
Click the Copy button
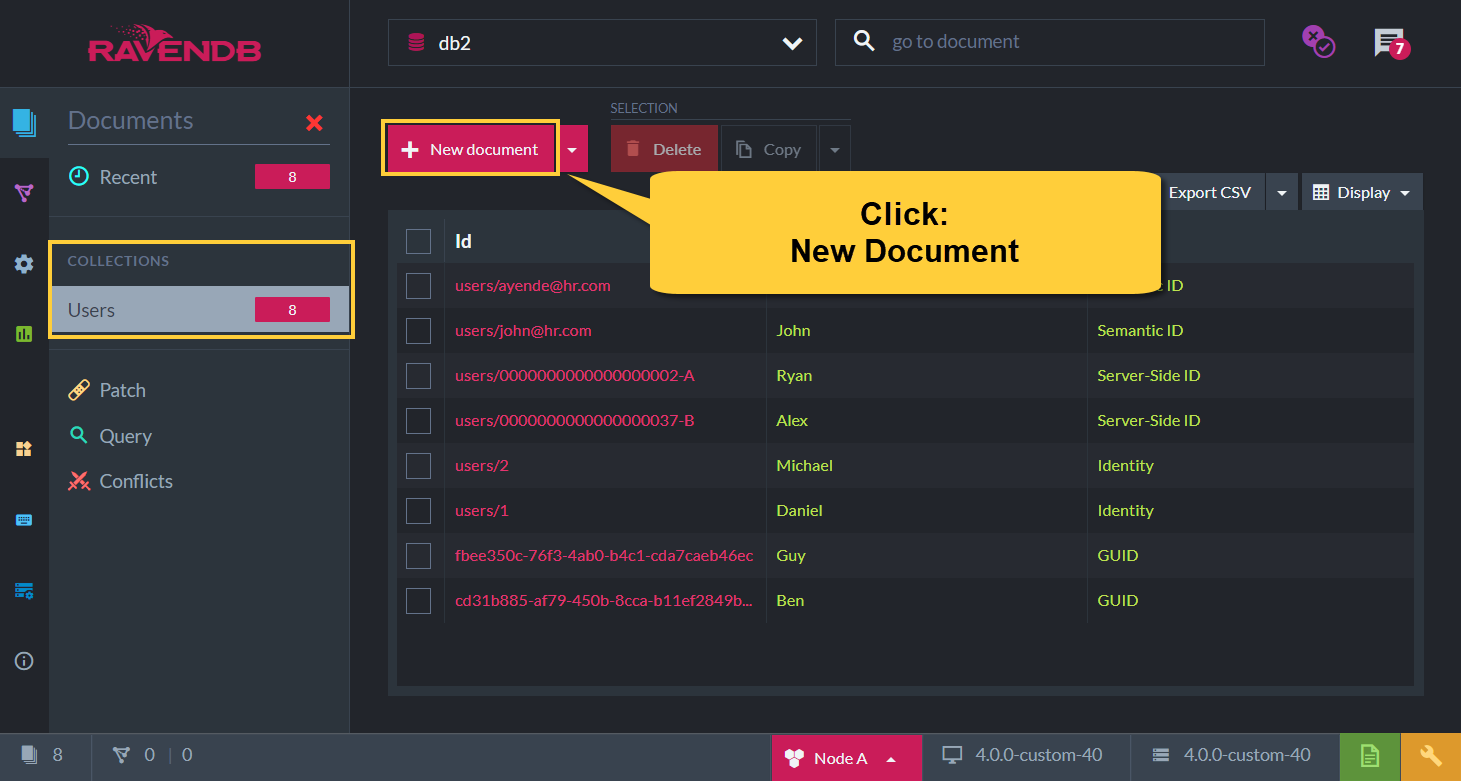pos(768,149)
